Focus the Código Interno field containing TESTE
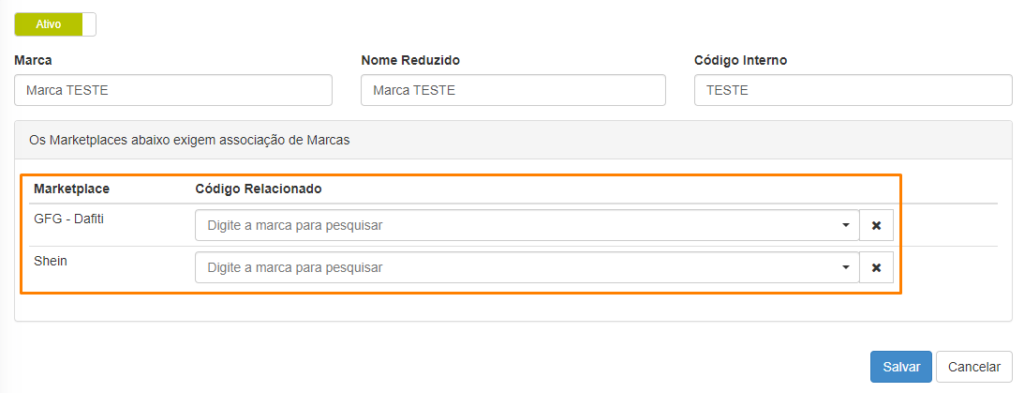The height and width of the screenshot is (393, 1024). coord(854,90)
